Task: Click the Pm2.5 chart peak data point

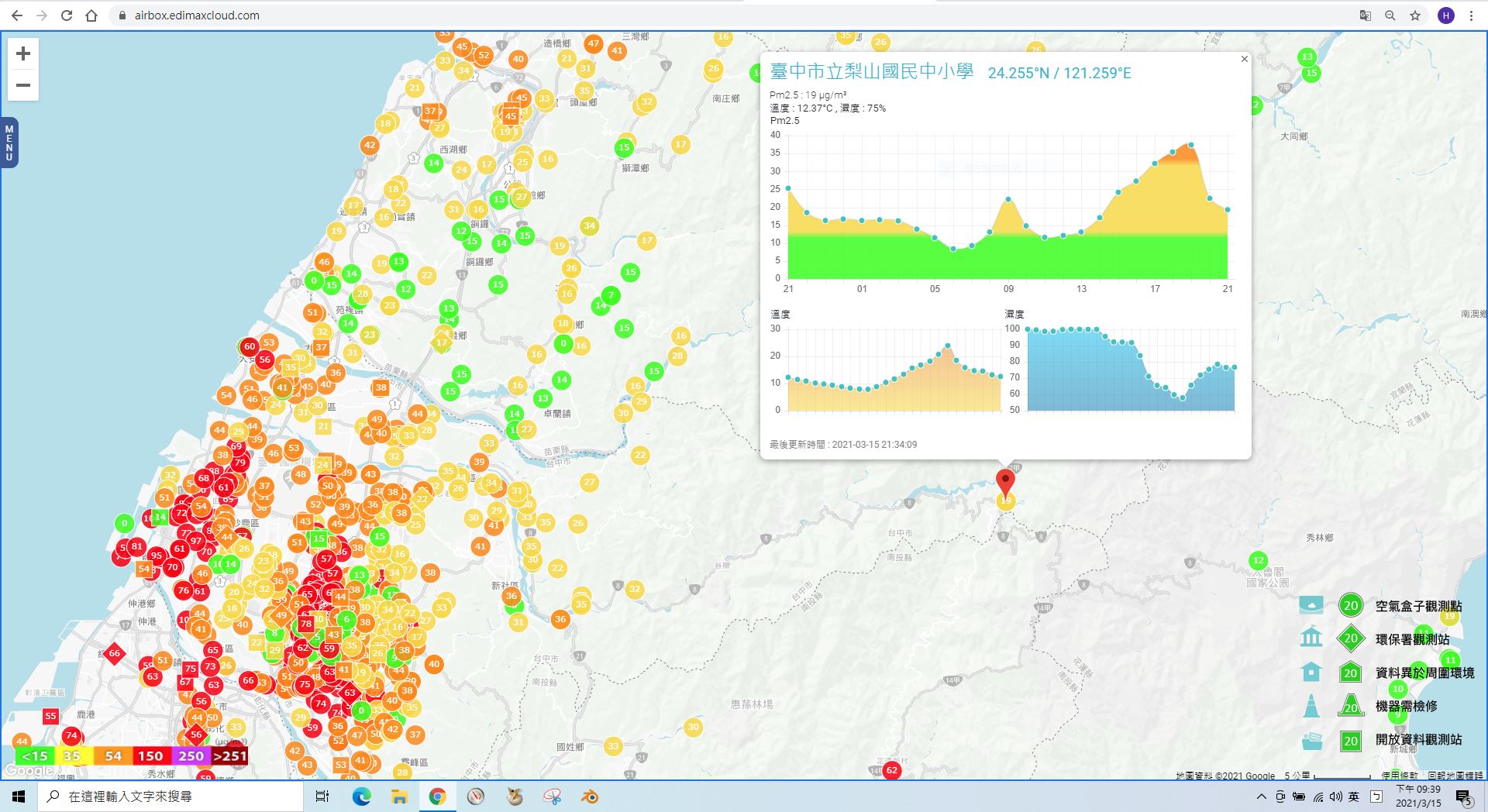Action: tap(1190, 145)
